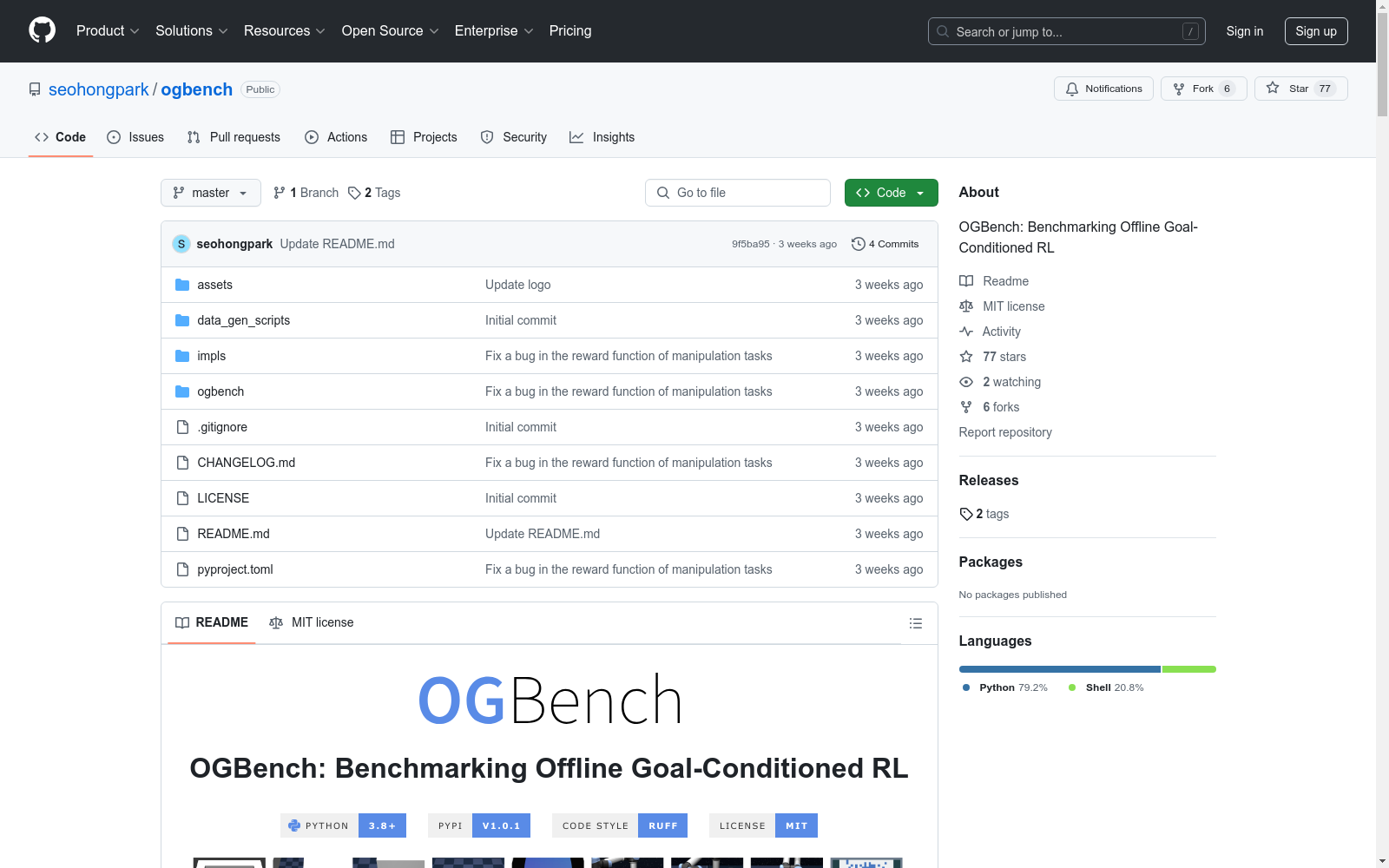Click the impls folder icon

(x=182, y=356)
